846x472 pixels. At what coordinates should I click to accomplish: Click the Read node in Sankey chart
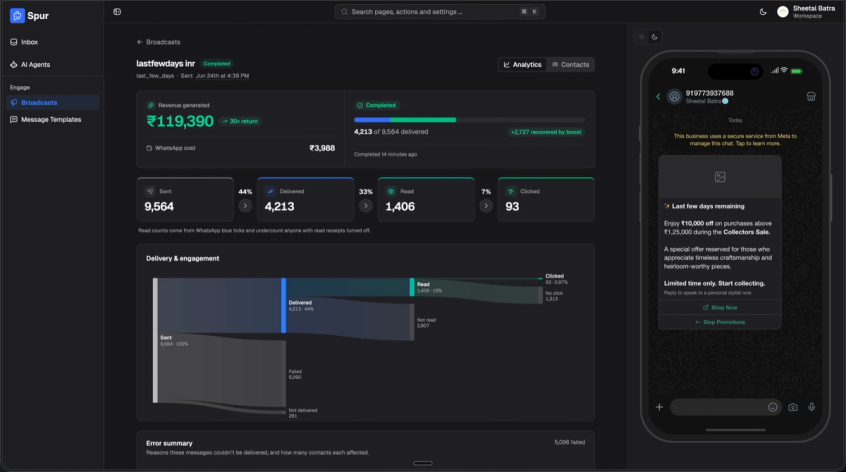tap(412, 287)
